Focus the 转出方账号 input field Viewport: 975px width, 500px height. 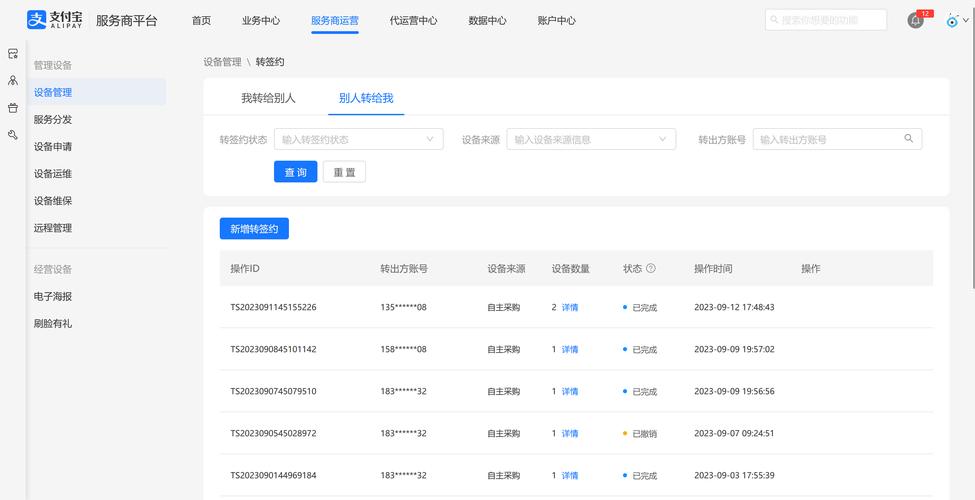(838, 139)
